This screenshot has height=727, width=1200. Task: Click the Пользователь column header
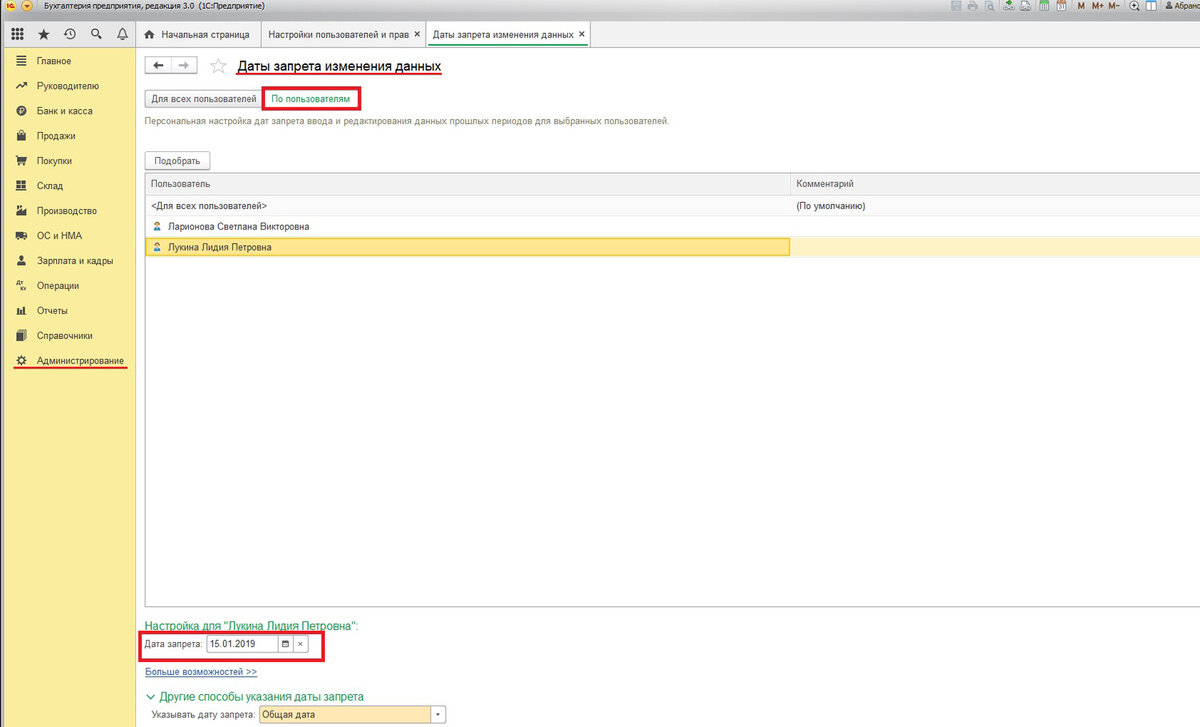468,184
